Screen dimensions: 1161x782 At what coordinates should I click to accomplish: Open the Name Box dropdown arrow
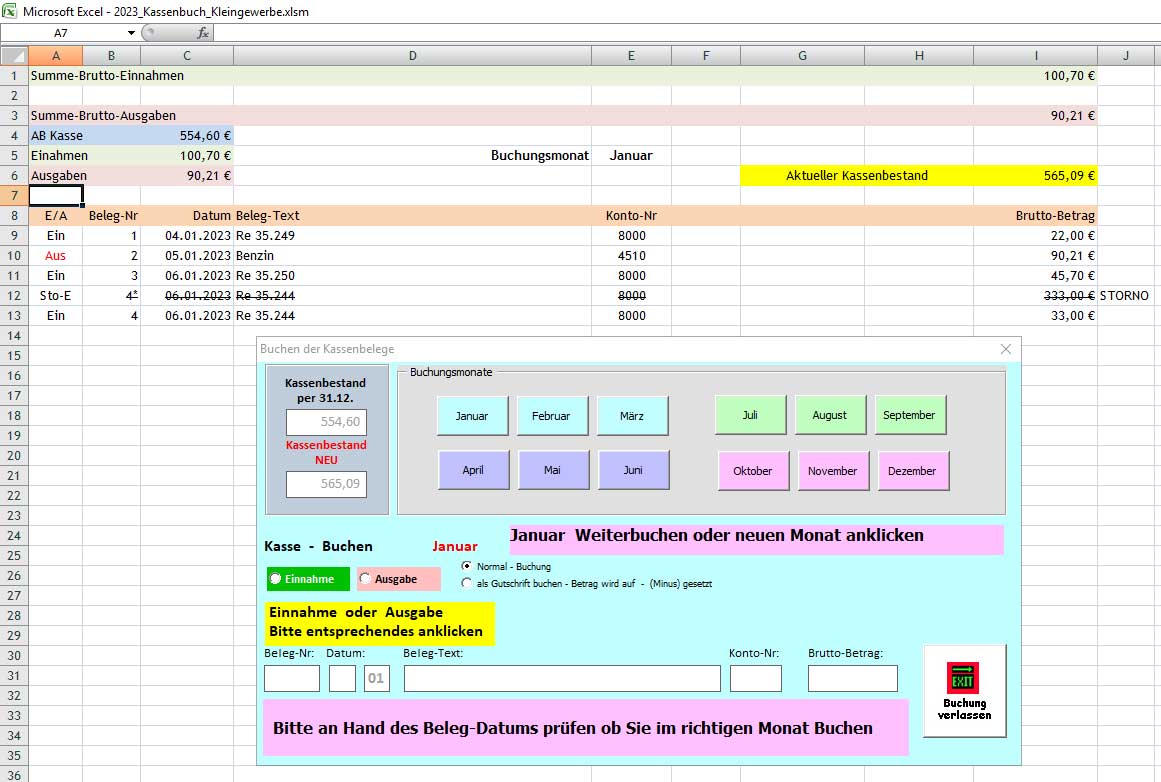point(130,33)
